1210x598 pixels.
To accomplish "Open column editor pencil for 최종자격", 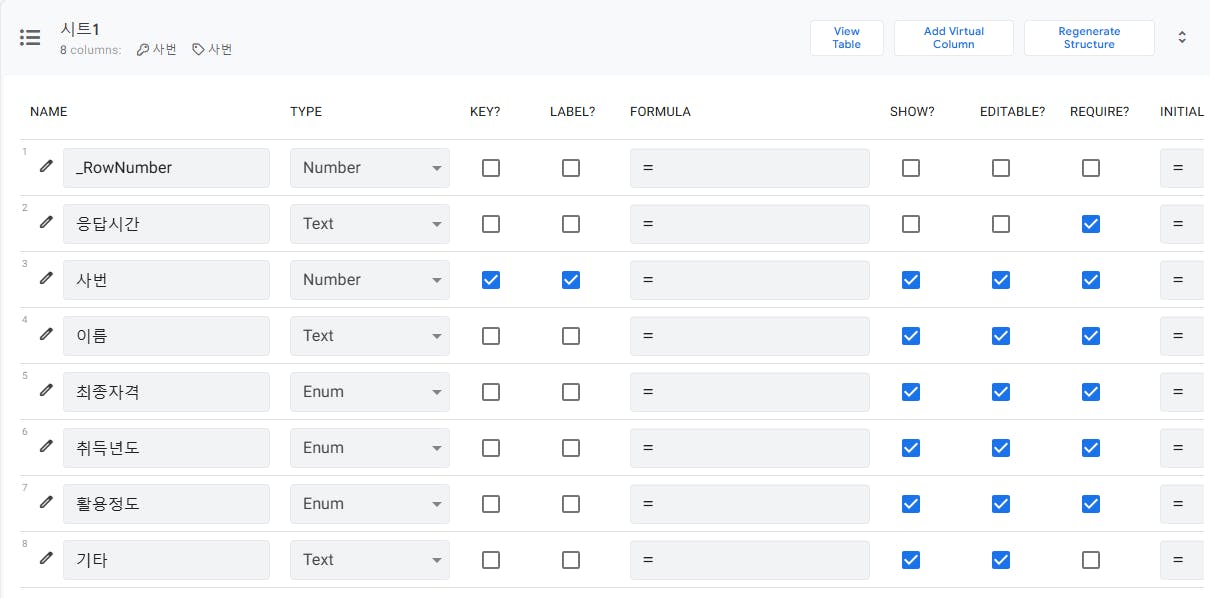I will tap(46, 390).
